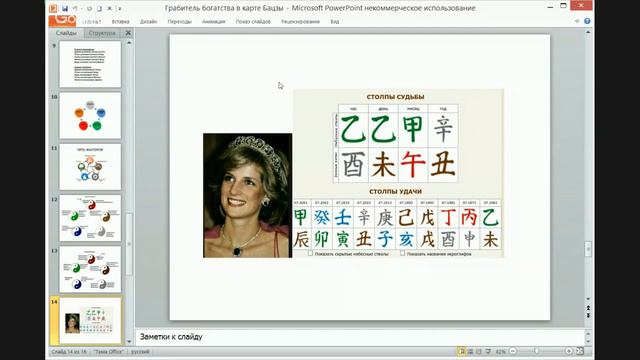Click the red 丁 character in luck pillars
Screen dimensions: 640x360
pos(448,217)
